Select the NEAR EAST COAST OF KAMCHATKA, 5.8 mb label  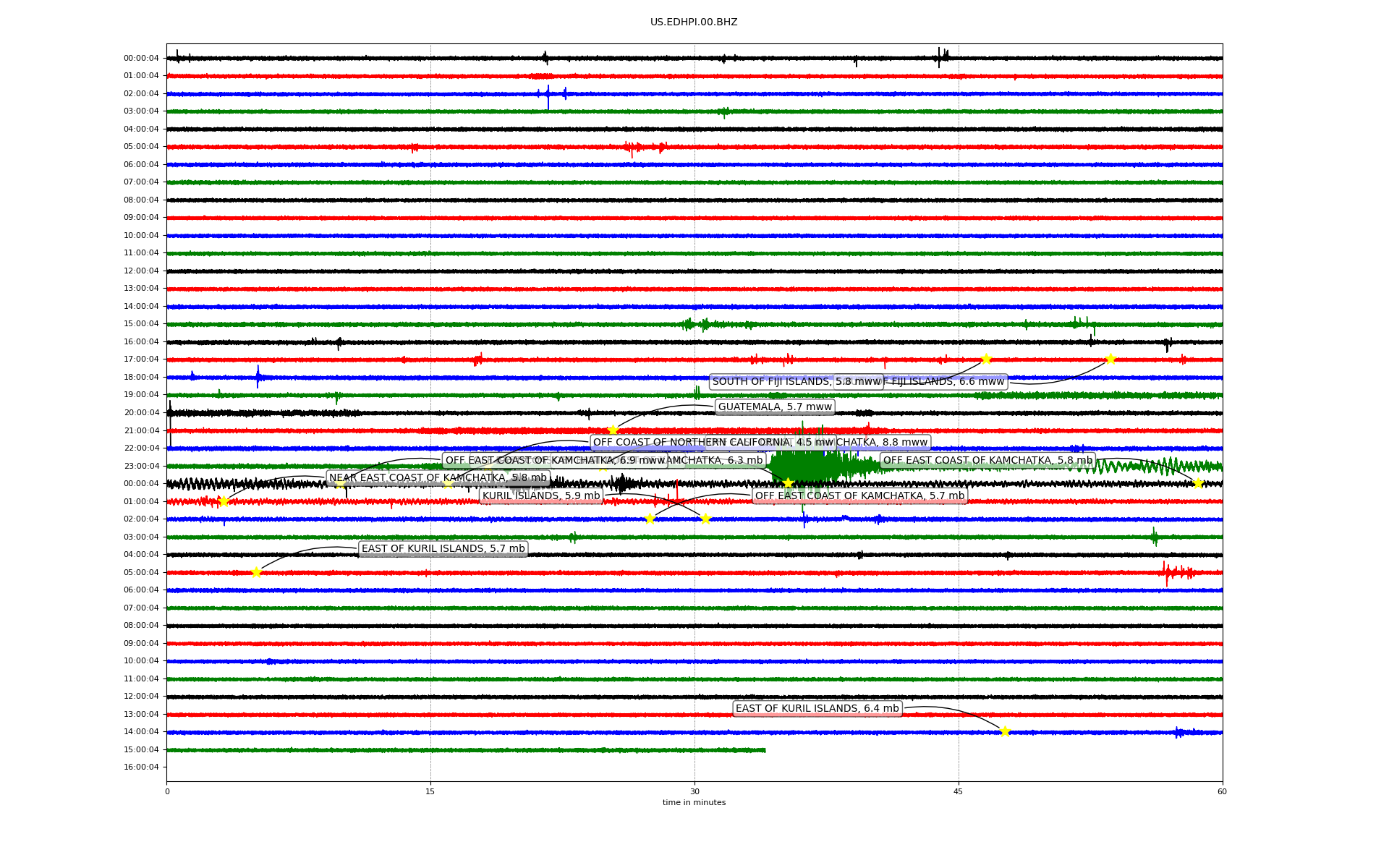[438, 478]
